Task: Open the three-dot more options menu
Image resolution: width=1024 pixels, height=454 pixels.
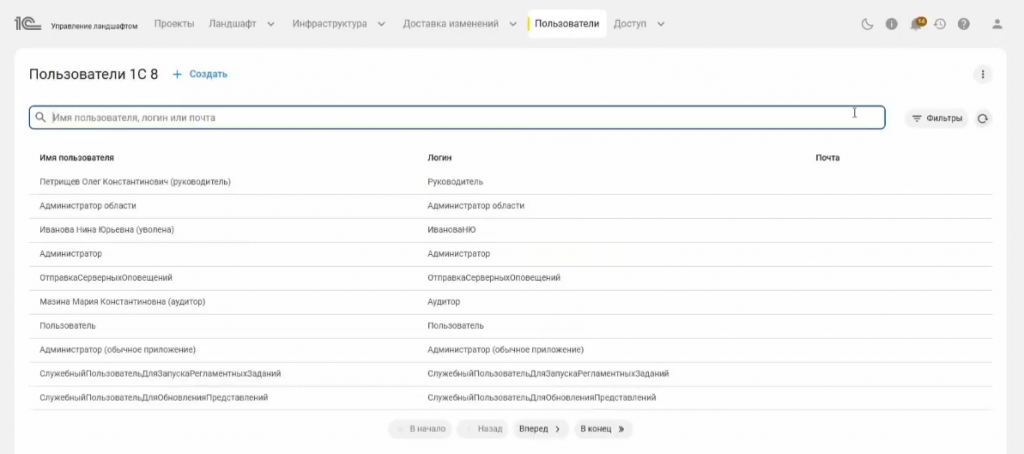Action: click(x=983, y=74)
